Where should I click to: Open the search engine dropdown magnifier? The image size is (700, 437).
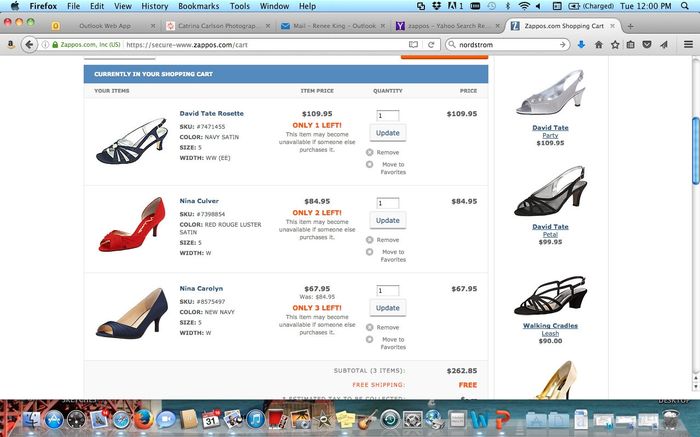point(454,44)
